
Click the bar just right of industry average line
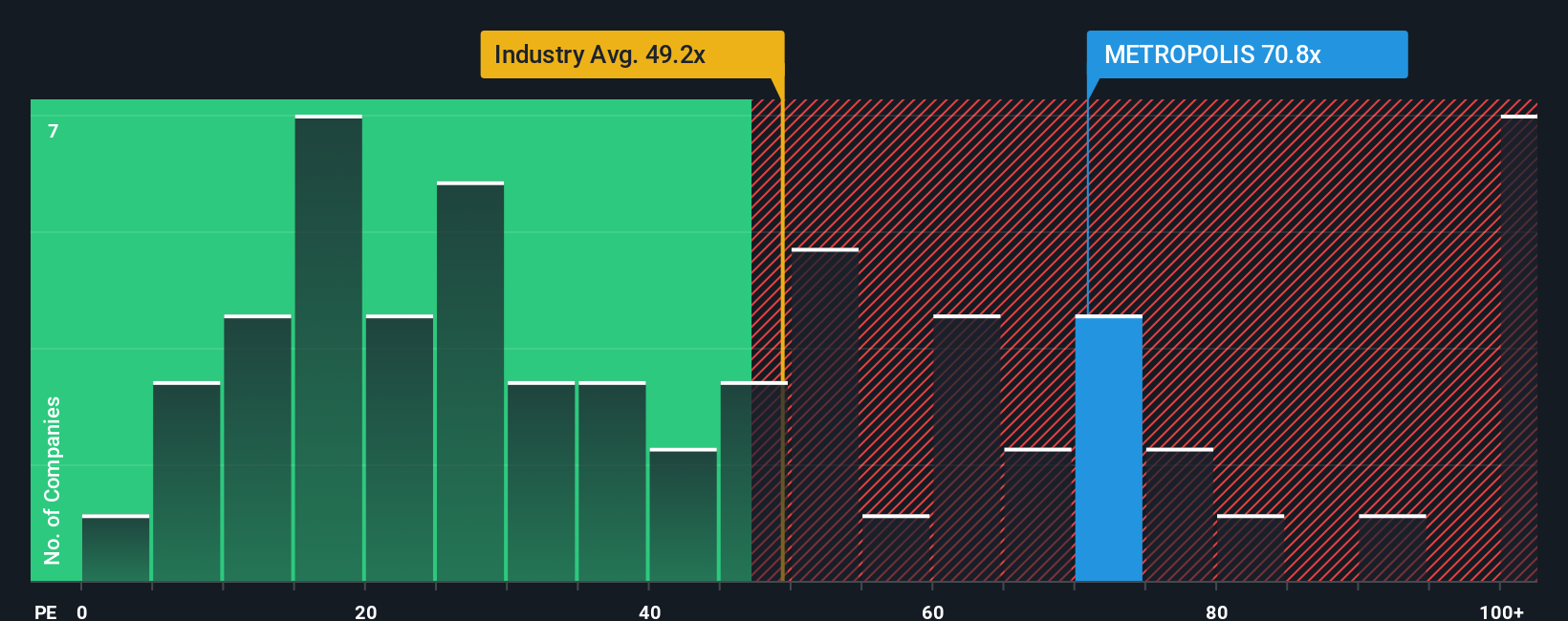click(825, 415)
